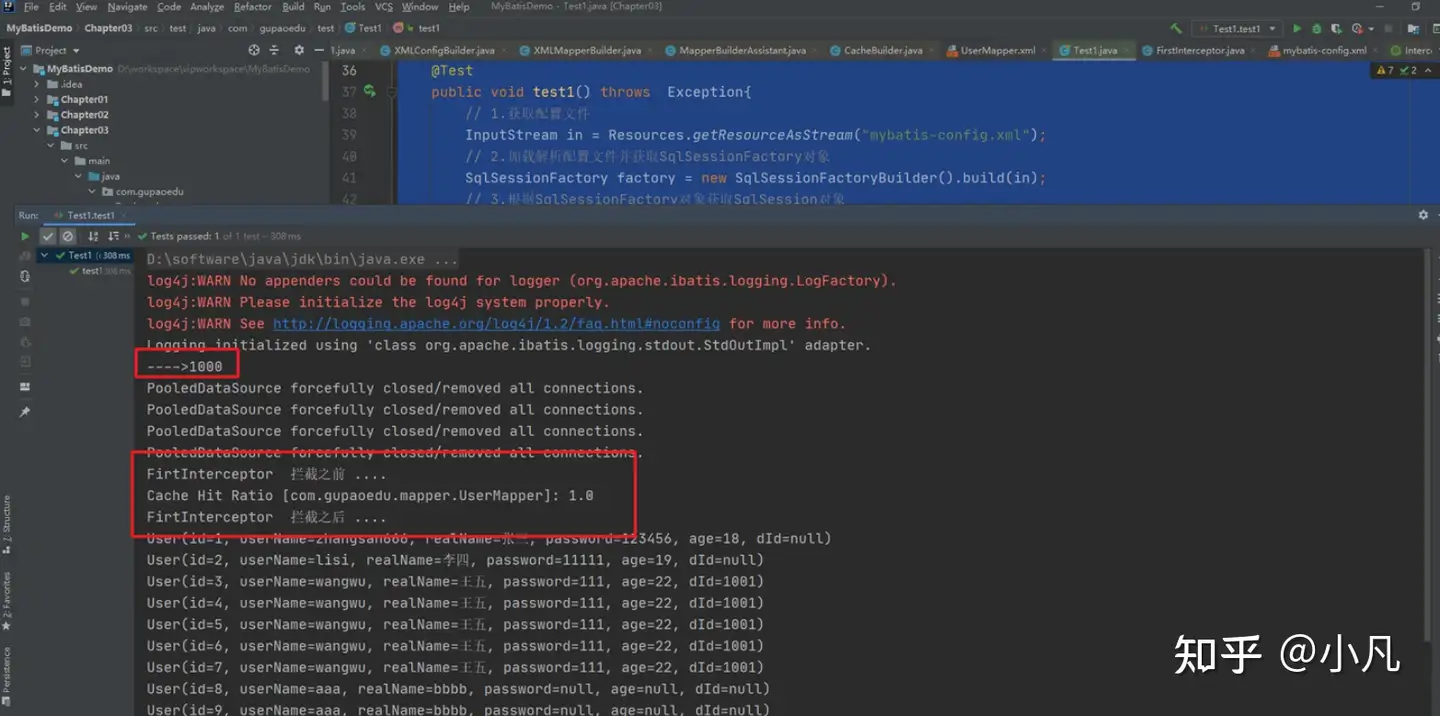The image size is (1440, 716).
Task: Toggle Show Passed tests checkmark button
Action: click(x=48, y=237)
